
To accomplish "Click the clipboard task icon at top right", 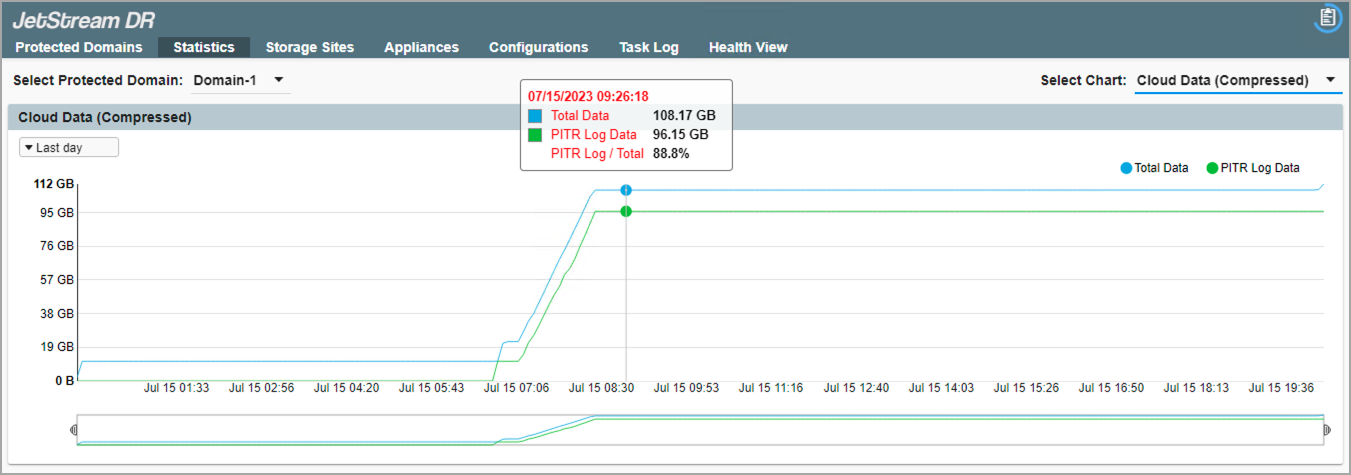I will coord(1327,18).
